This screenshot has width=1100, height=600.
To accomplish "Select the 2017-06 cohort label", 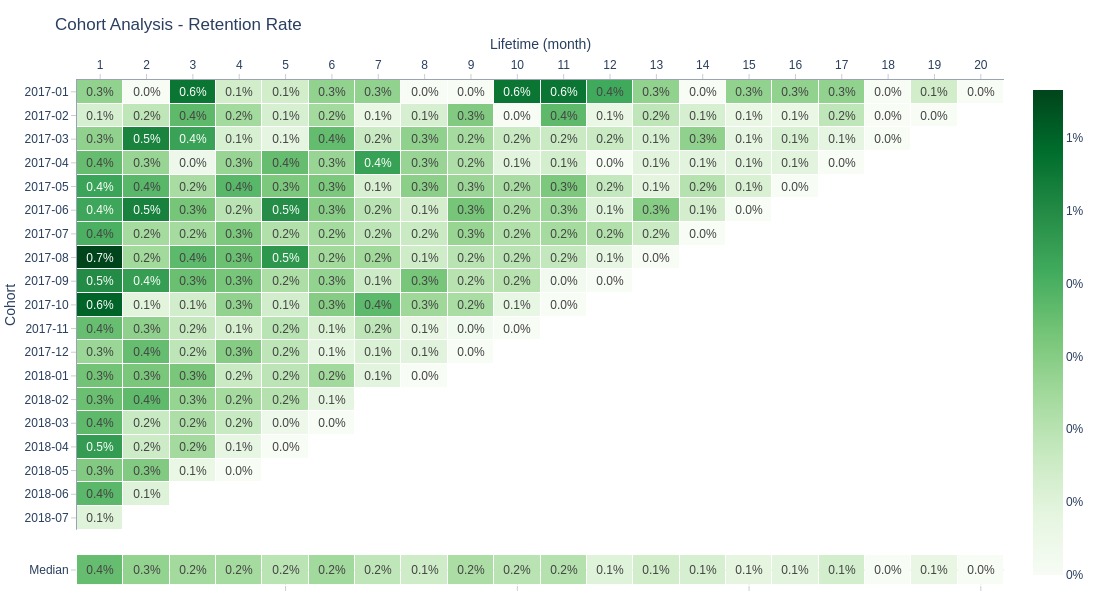I will [x=46, y=210].
